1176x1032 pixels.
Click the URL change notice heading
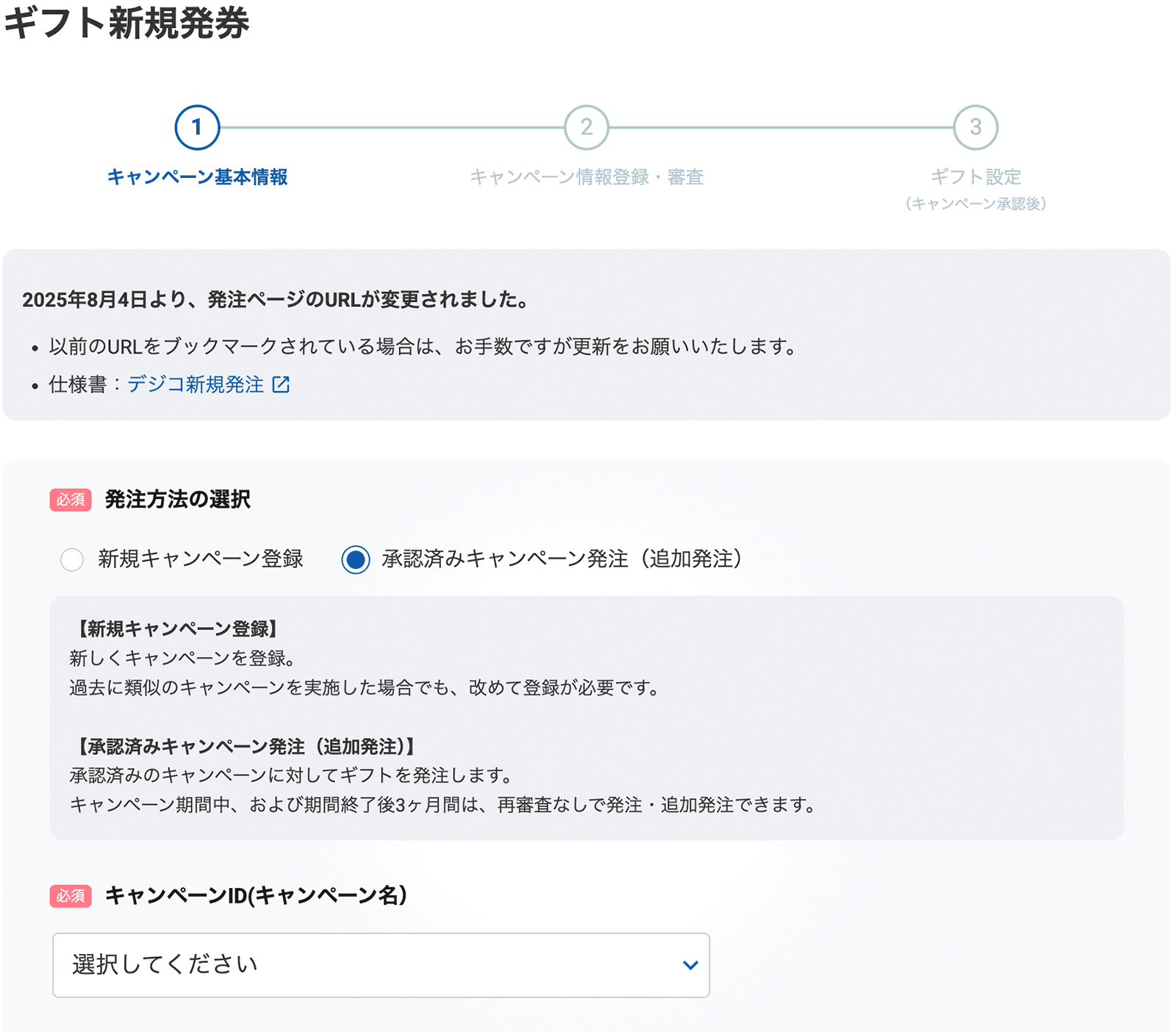(x=276, y=300)
